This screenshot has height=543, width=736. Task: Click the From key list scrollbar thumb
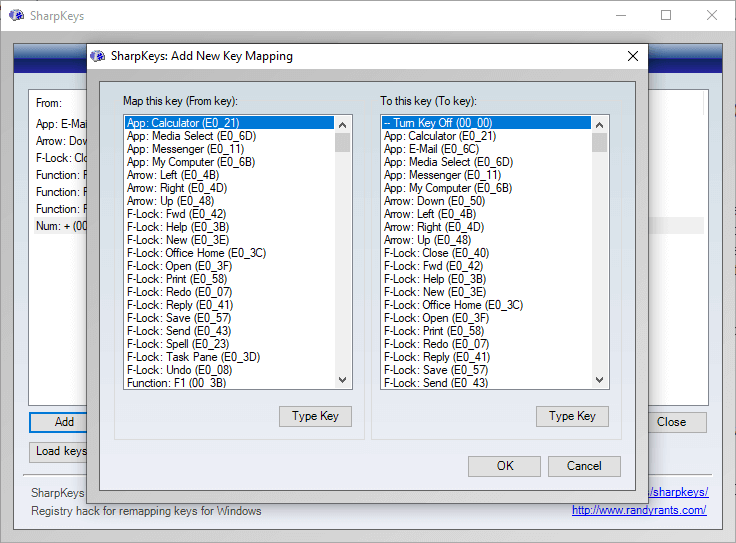point(343,143)
